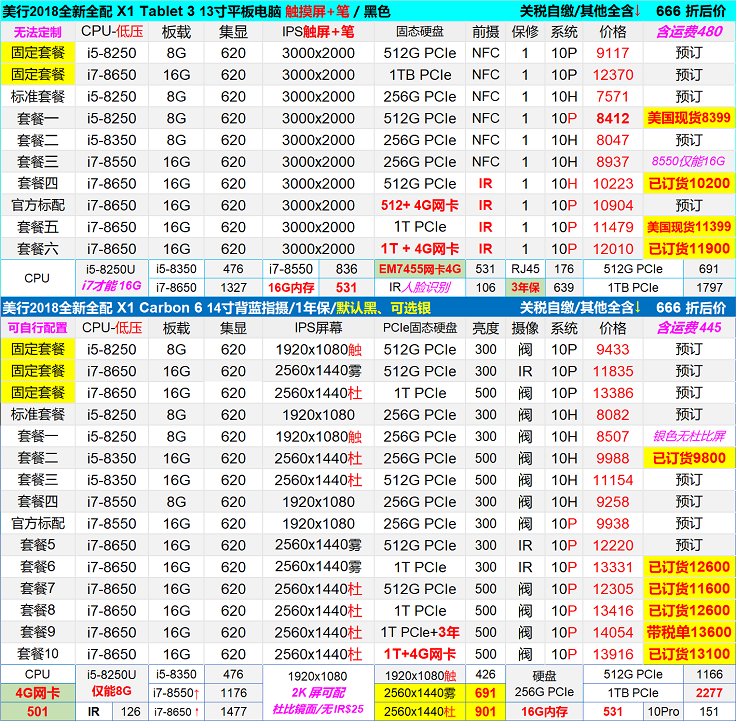Select the yellow 2560x1440雾 upgrade cell
This screenshot has height=721, width=736.
pos(420,693)
